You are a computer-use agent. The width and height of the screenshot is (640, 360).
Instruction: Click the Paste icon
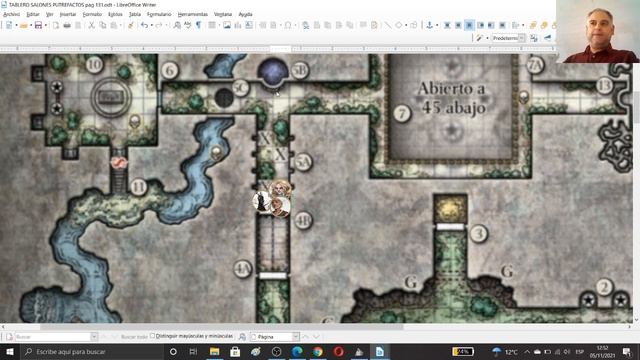click(x=114, y=25)
